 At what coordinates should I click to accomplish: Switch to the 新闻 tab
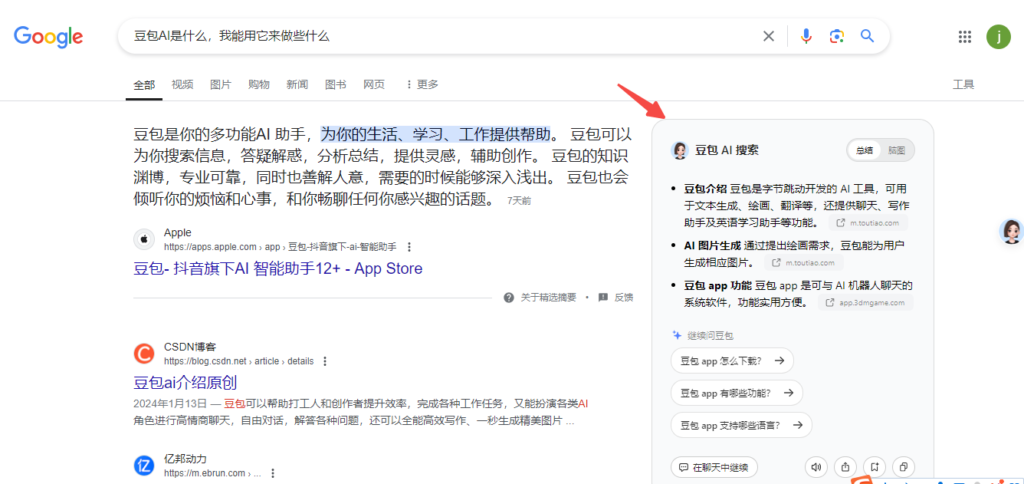pyautogui.click(x=297, y=84)
